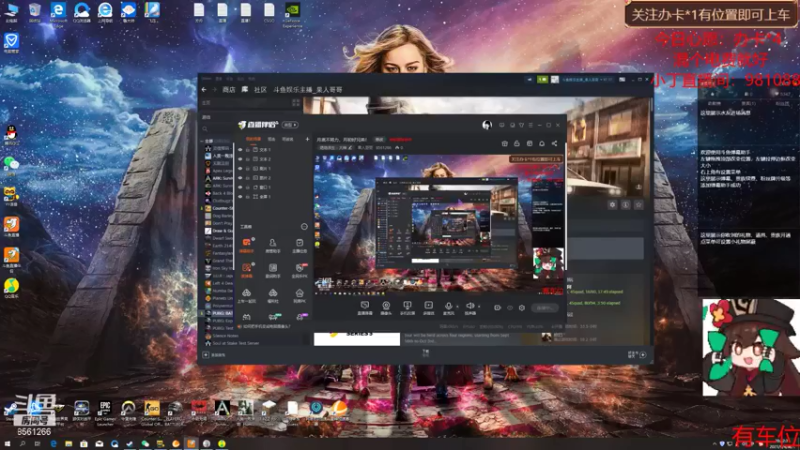The width and height of the screenshot is (800, 450).
Task: Open the house-shaped tool in toolbox third row
Action: click(x=299, y=294)
